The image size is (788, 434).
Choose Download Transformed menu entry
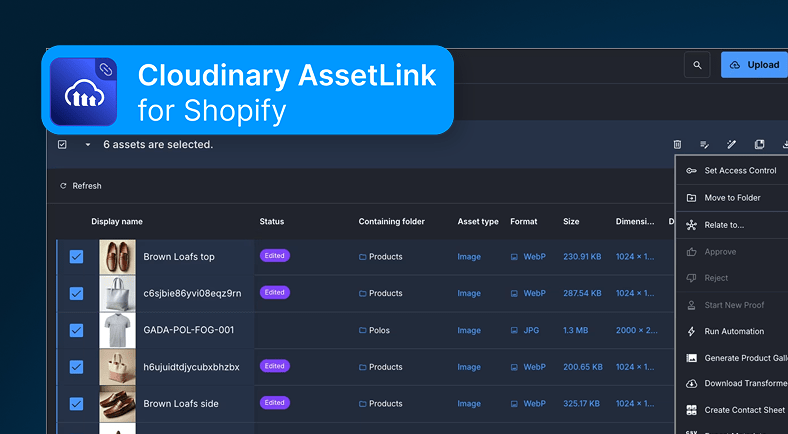732,384
